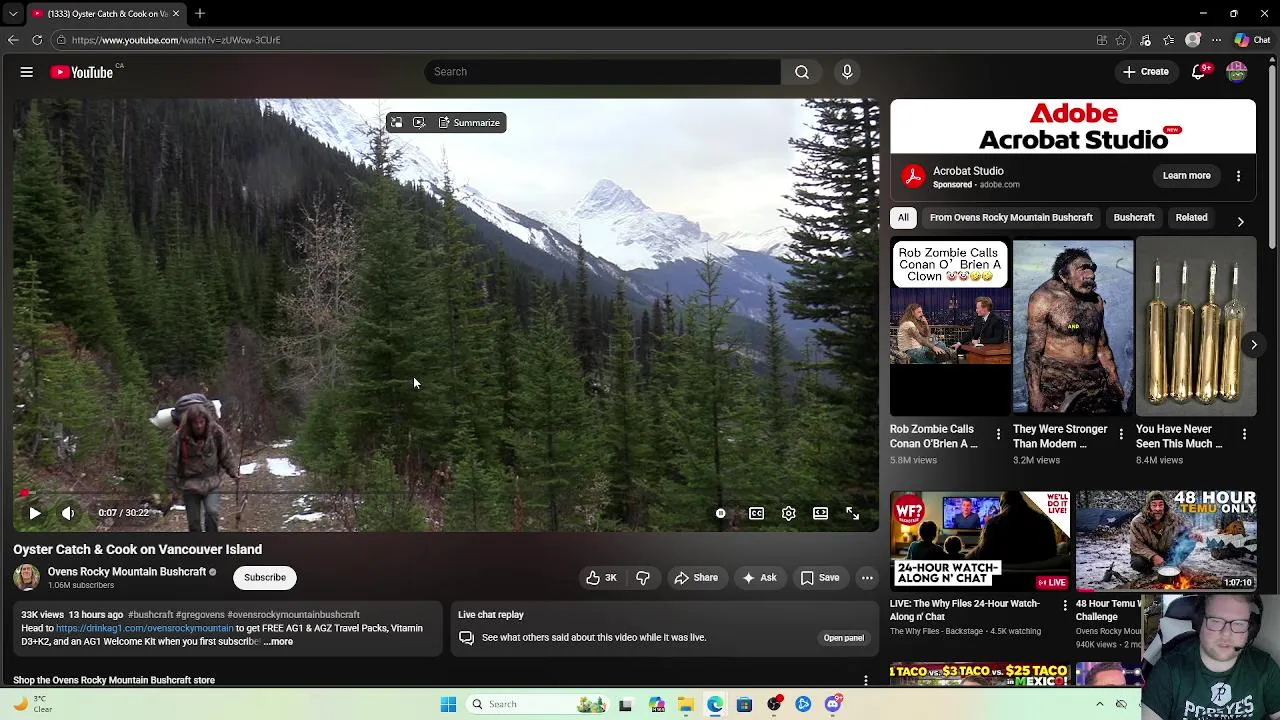Open the notifications bell

coord(1198,72)
